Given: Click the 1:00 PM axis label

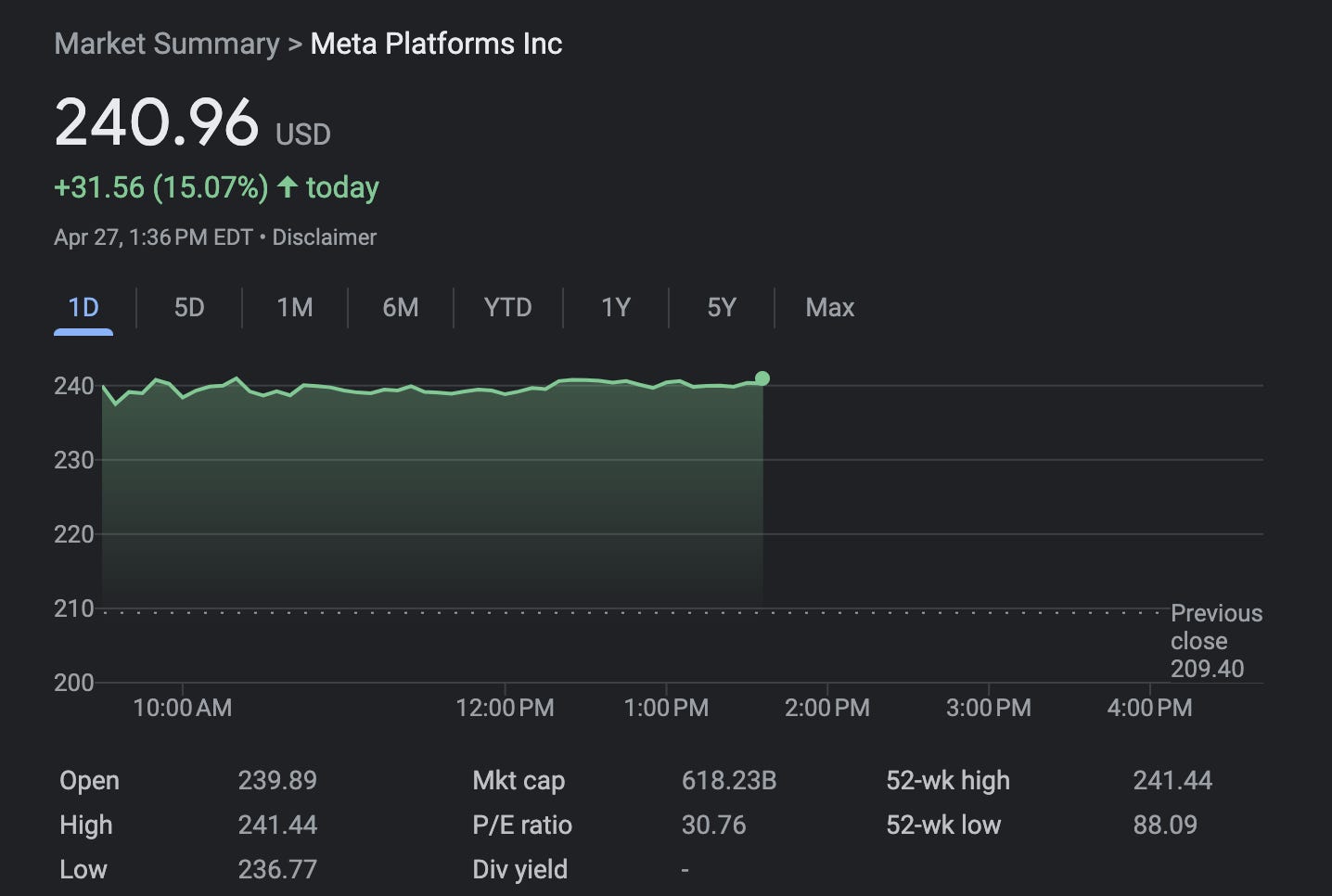Looking at the screenshot, I should 666,708.
